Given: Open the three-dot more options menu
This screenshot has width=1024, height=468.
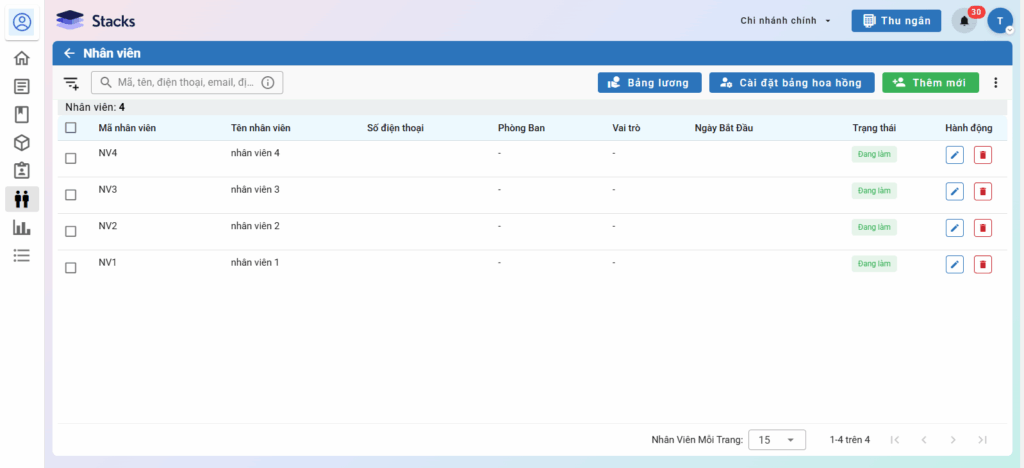Looking at the screenshot, I should [995, 83].
